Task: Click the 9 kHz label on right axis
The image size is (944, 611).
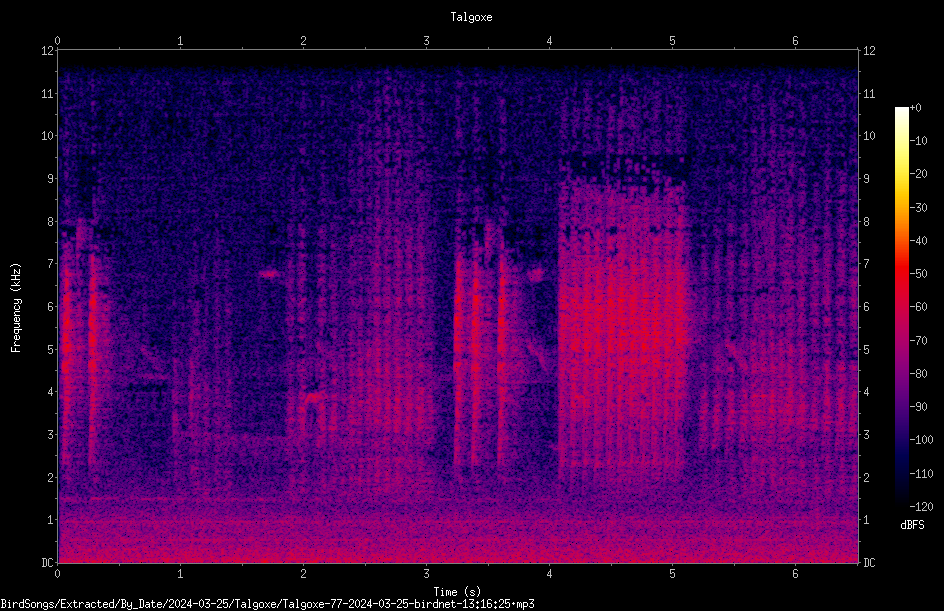Action: [x=867, y=178]
